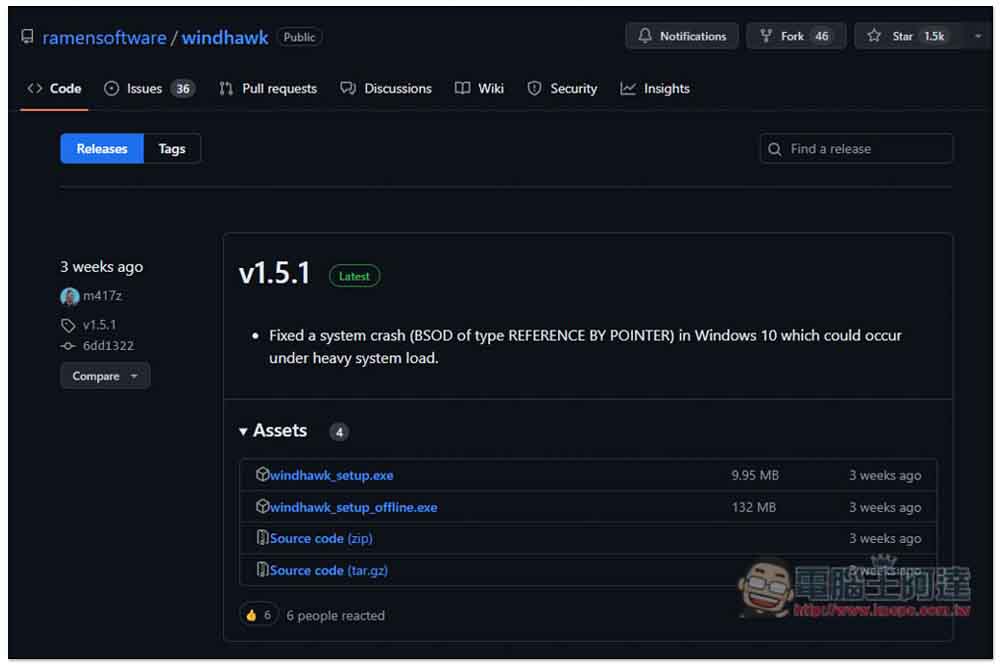Click the package icon beside windhawk_setup_offline.exe
The width and height of the screenshot is (1000, 666).
262,506
